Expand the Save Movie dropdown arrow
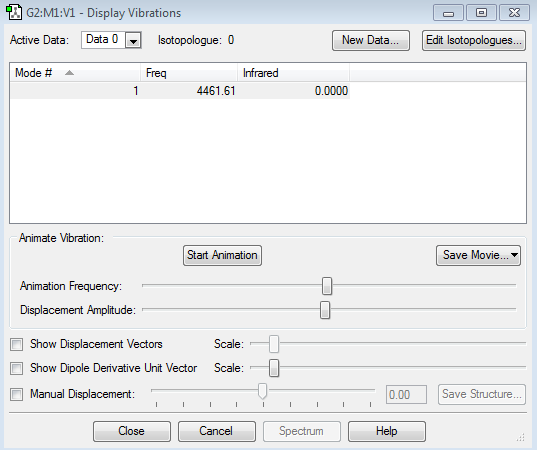537x450 pixels. click(514, 255)
